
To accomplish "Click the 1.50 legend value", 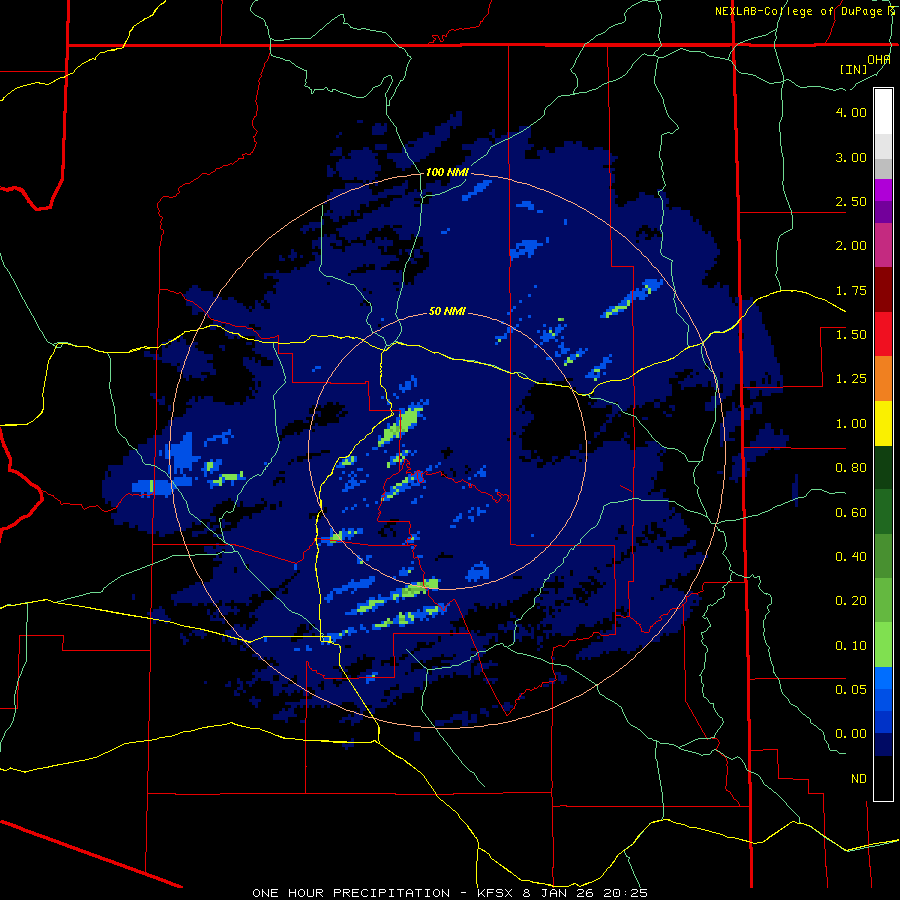I will [x=851, y=335].
